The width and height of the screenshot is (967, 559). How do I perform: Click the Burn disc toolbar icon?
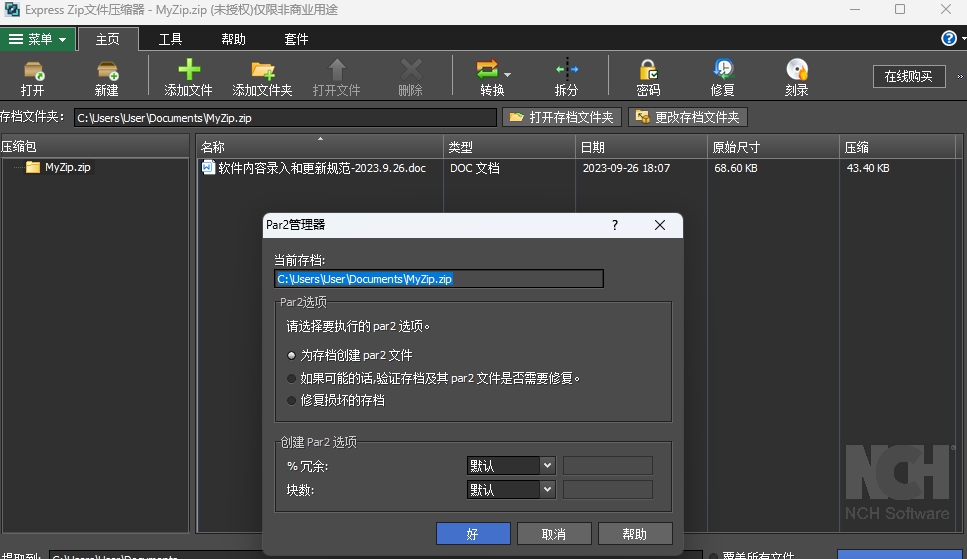(797, 70)
